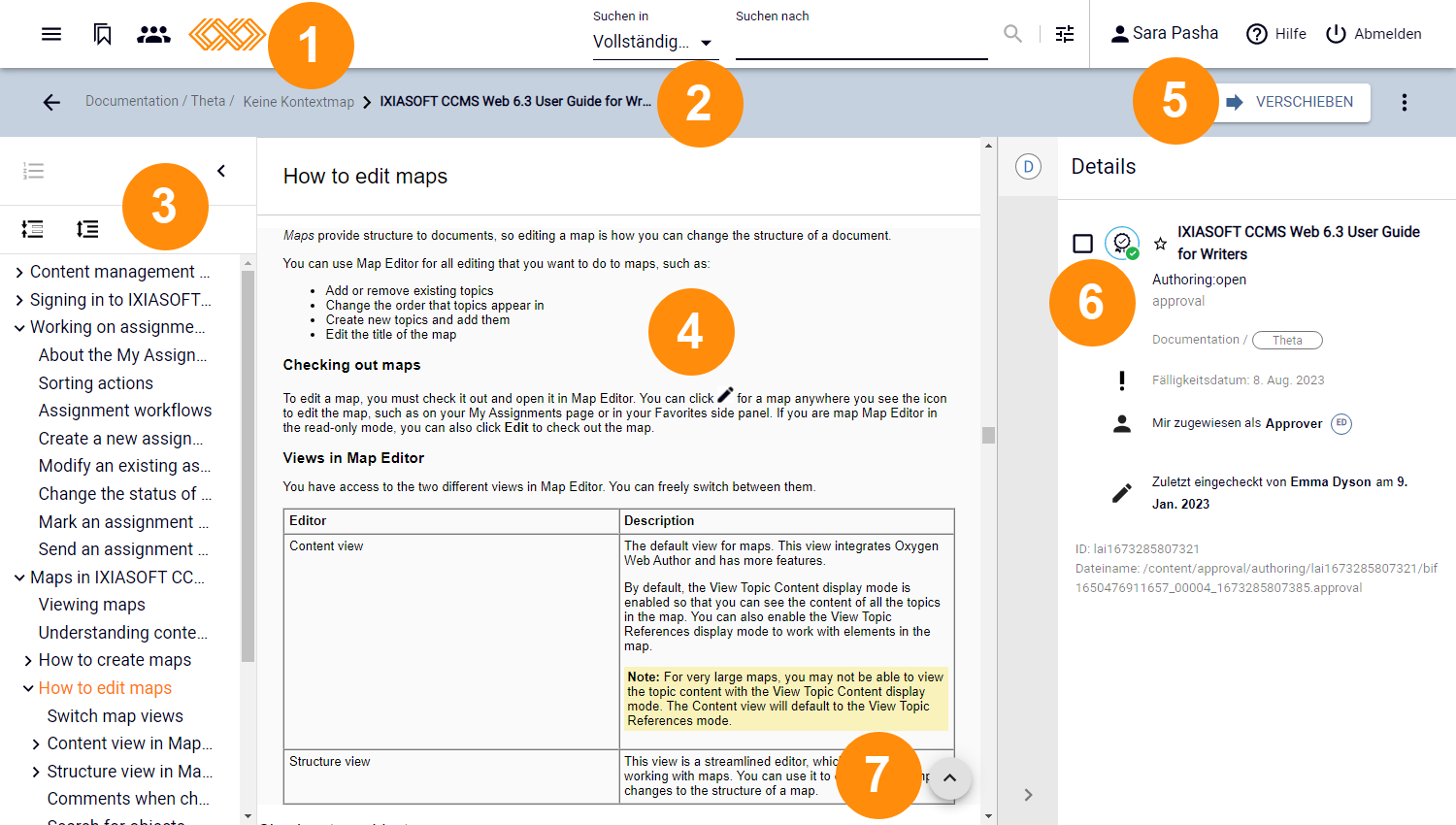Click the Content view table cell
Image resolution: width=1456 pixels, height=825 pixels.
click(x=451, y=641)
